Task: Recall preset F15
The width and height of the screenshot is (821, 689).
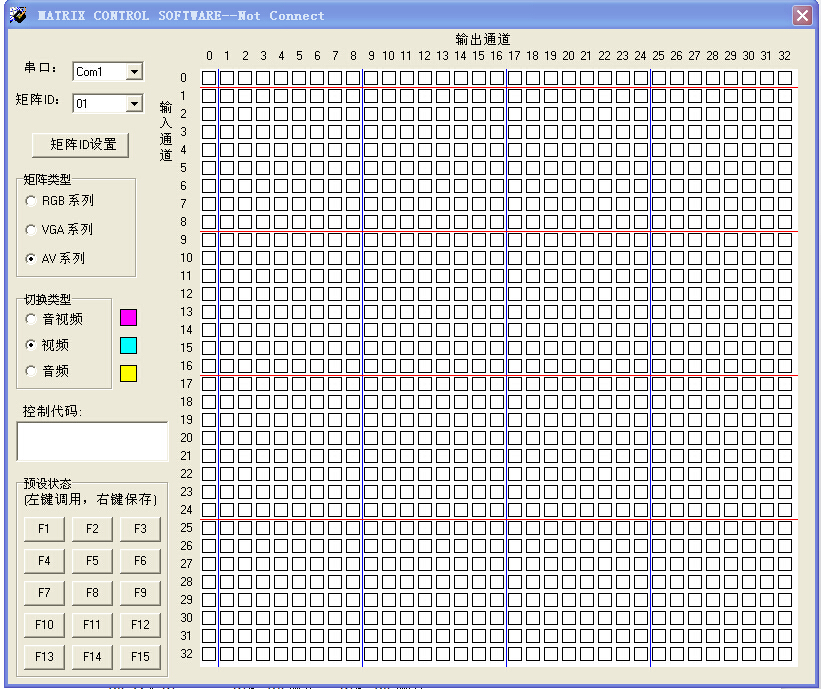Action: pos(140,656)
